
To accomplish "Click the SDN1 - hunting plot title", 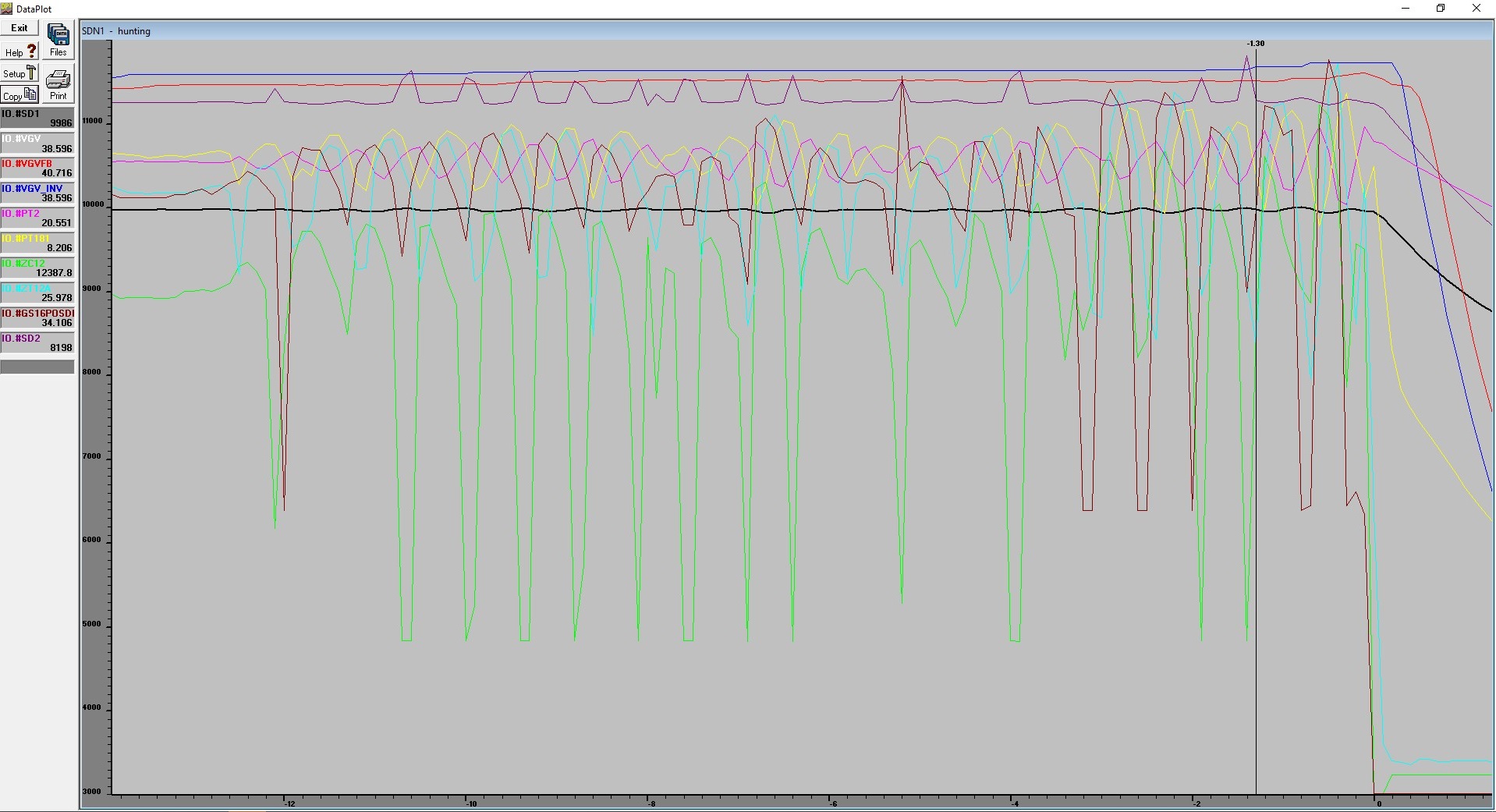I will pyautogui.click(x=117, y=31).
